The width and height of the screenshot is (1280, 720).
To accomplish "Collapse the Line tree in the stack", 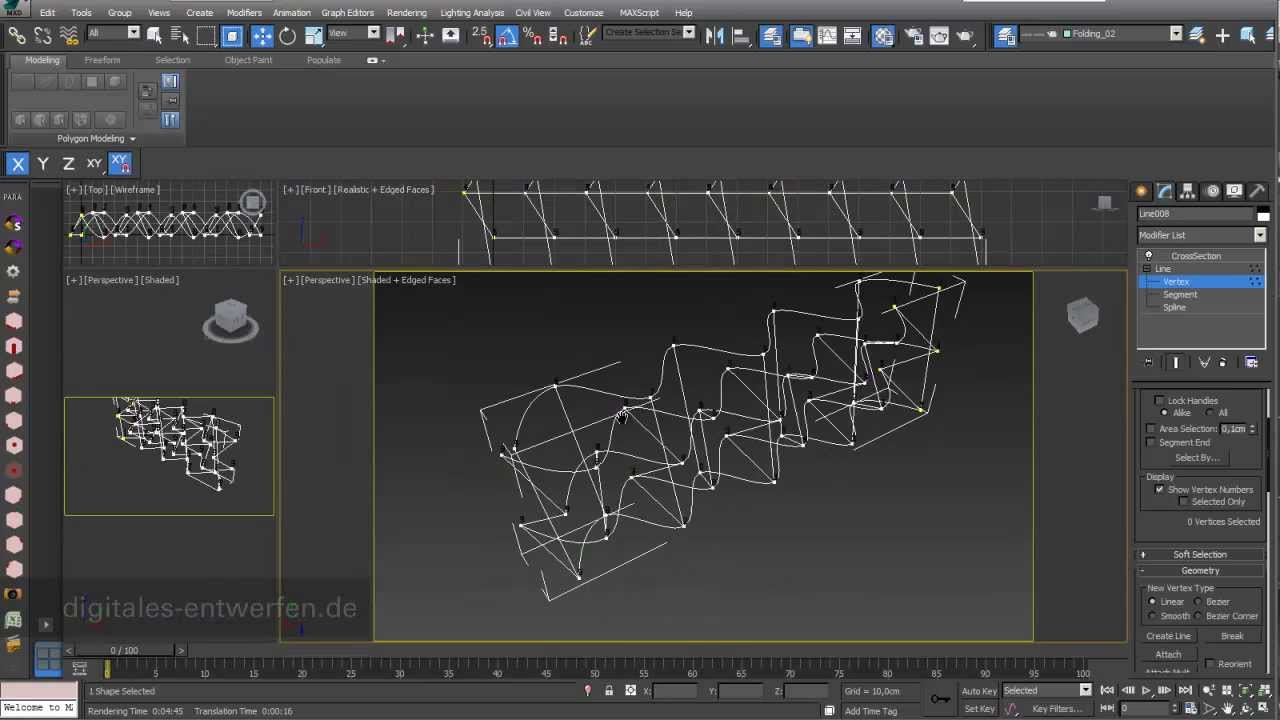I will (x=1147, y=269).
